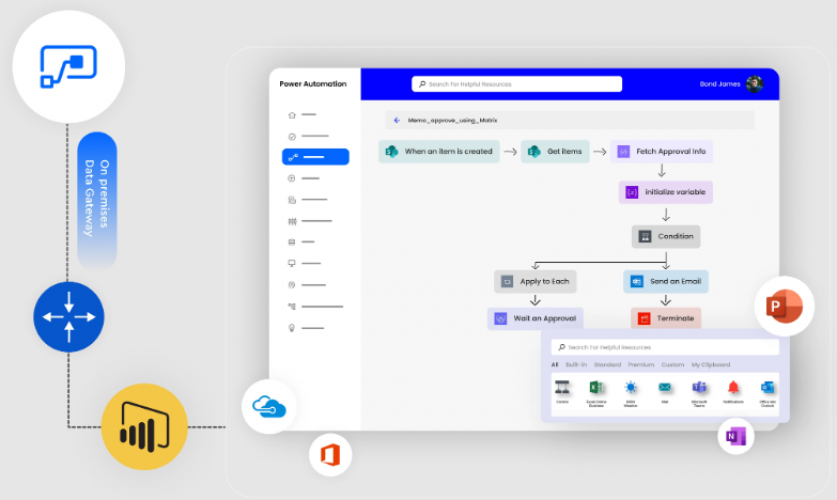Click the back arrow beside Memo_approve_using_Matrix

click(x=397, y=120)
